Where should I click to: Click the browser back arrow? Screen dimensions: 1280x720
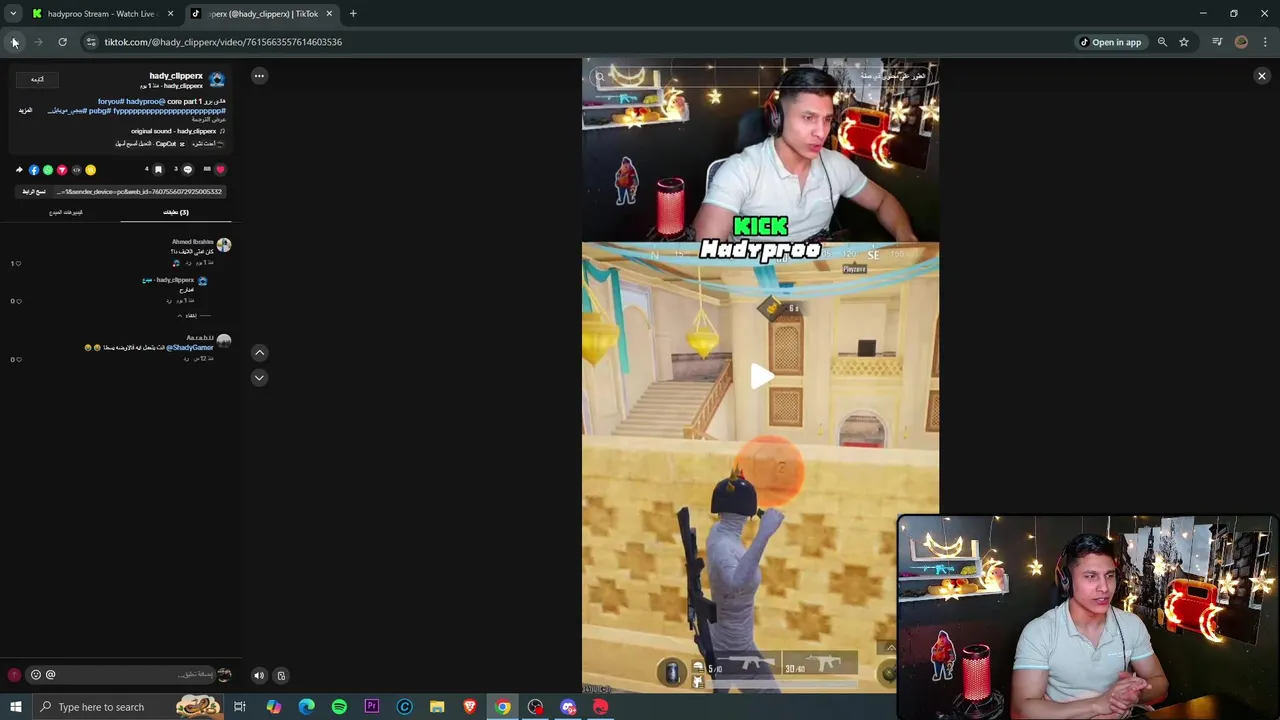click(x=14, y=42)
